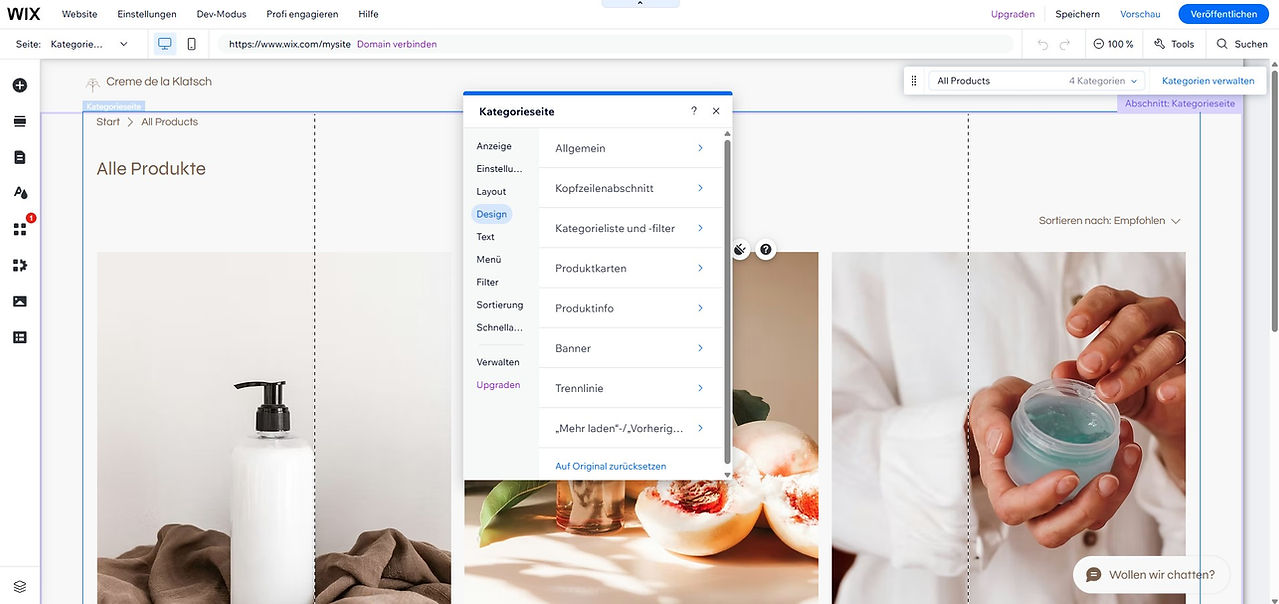The width and height of the screenshot is (1279, 604).
Task: Open the Hilfe menu
Action: point(368,14)
